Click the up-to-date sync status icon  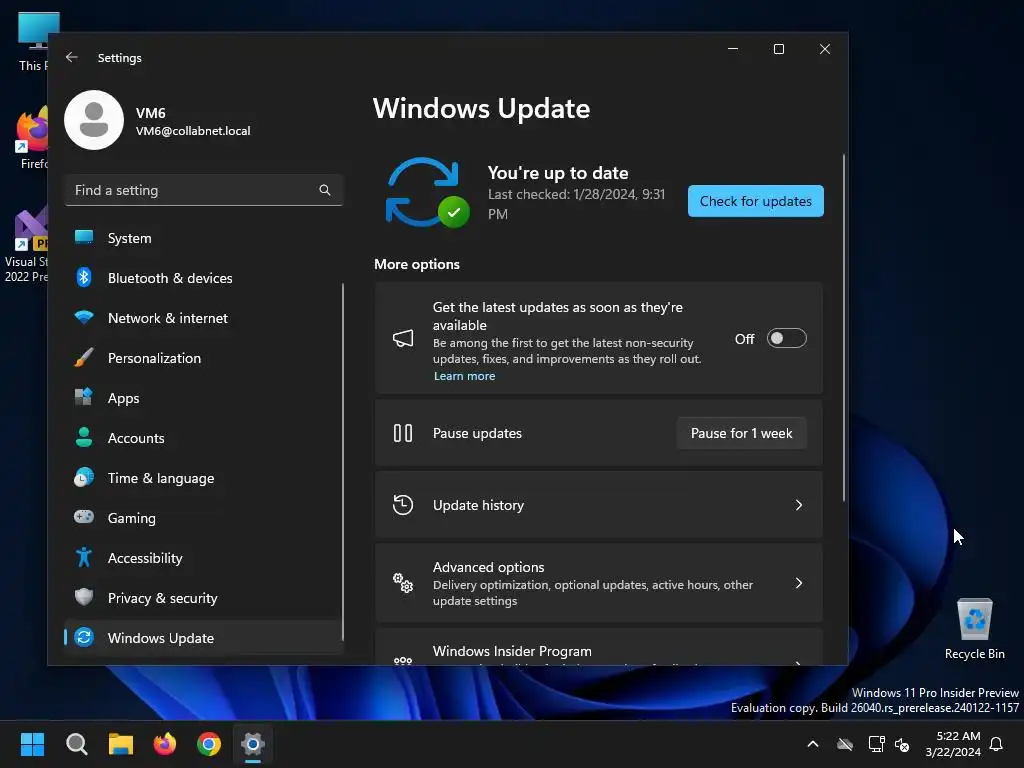(x=427, y=193)
